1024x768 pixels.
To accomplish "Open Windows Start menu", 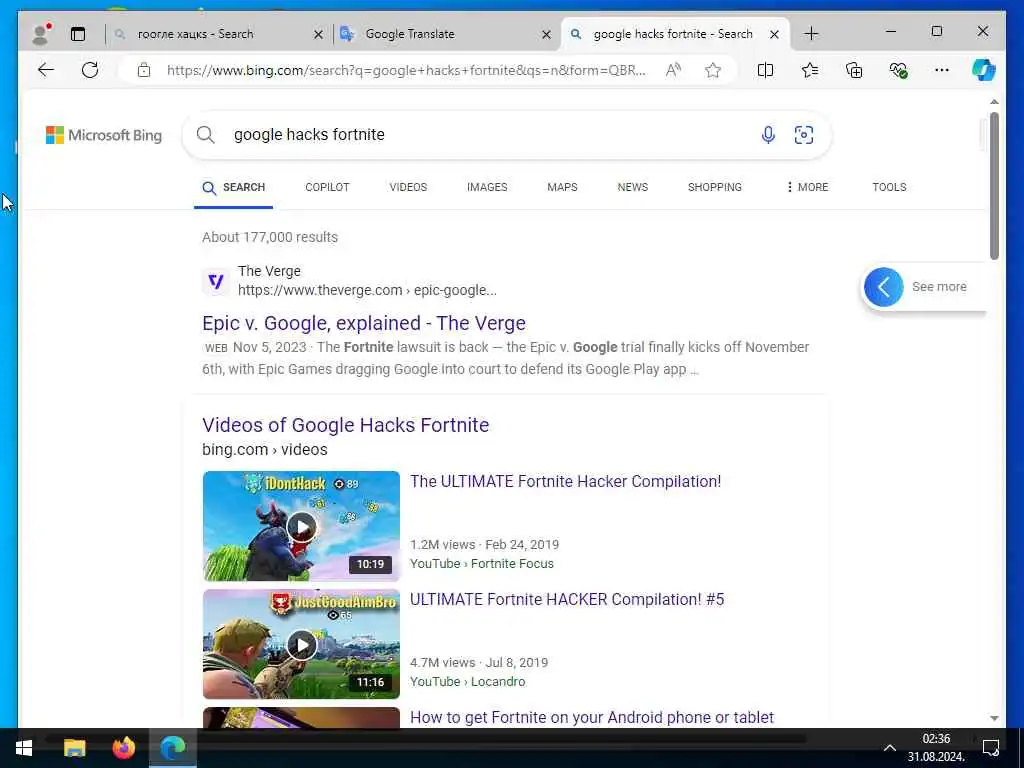I will coord(24,748).
